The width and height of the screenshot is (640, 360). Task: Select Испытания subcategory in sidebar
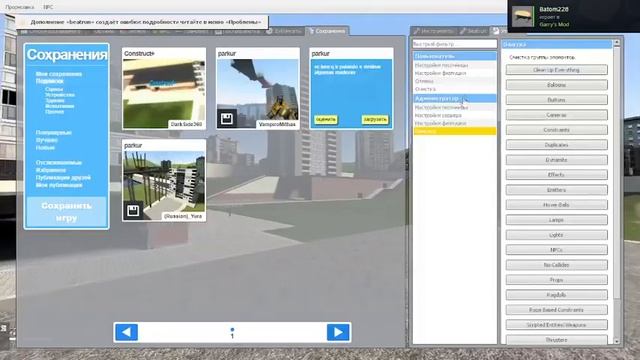coord(60,106)
